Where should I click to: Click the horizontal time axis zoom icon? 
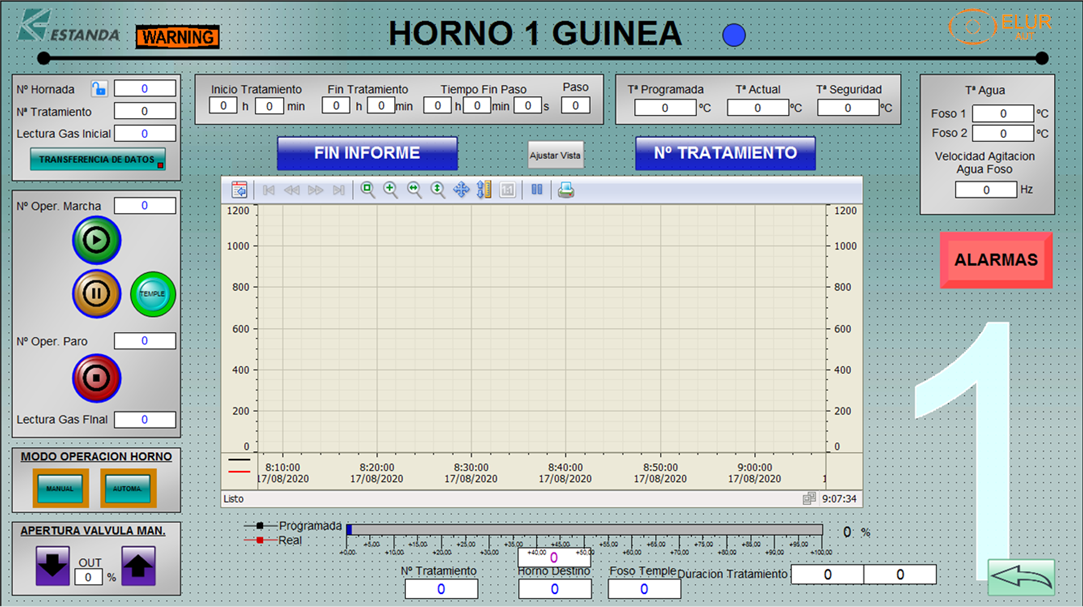click(414, 190)
